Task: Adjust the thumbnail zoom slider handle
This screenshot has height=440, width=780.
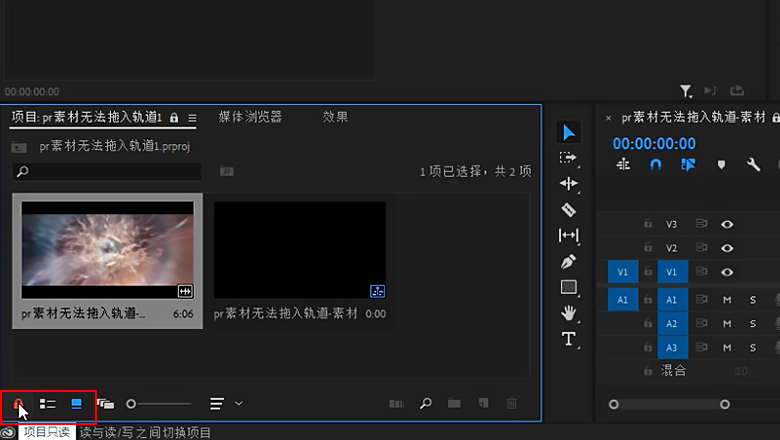Action: click(x=131, y=404)
